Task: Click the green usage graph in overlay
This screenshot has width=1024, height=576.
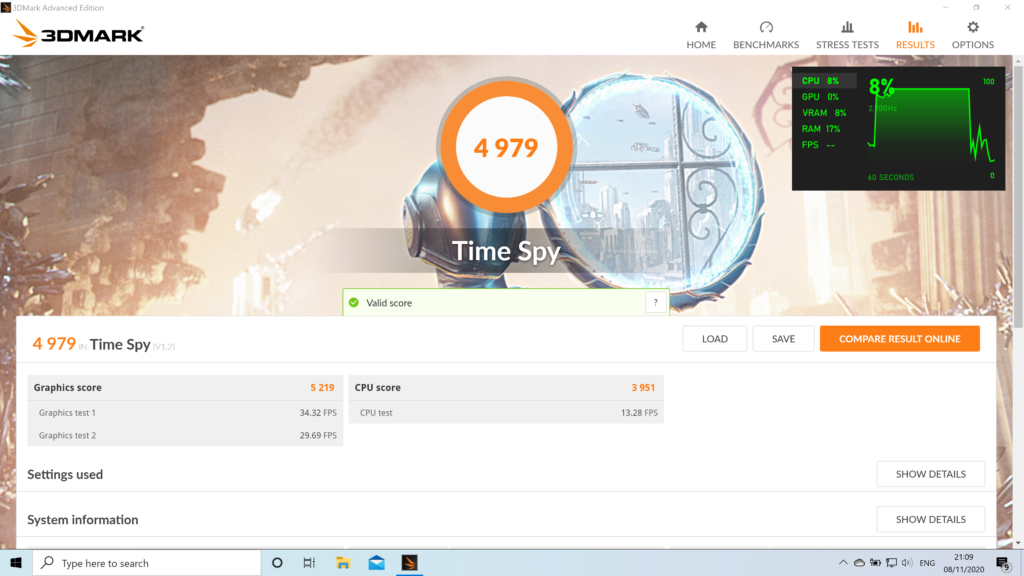Action: [x=931, y=127]
